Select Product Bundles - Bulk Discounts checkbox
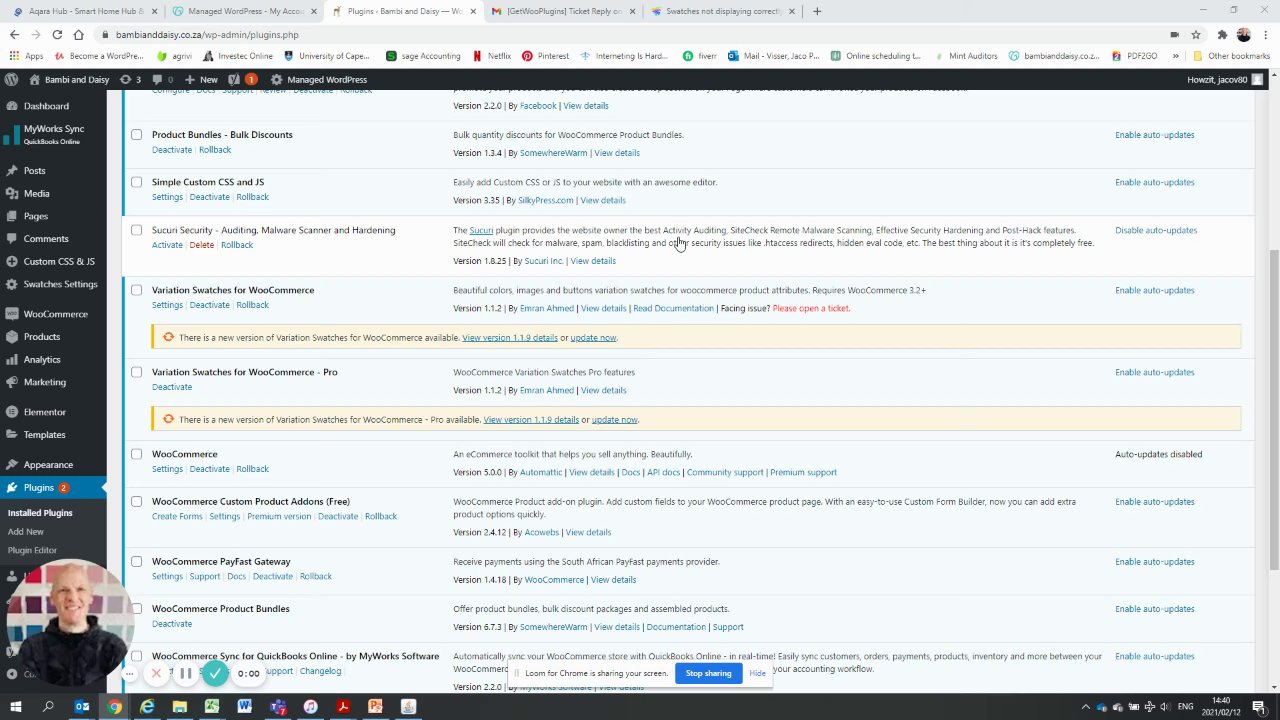 point(137,135)
